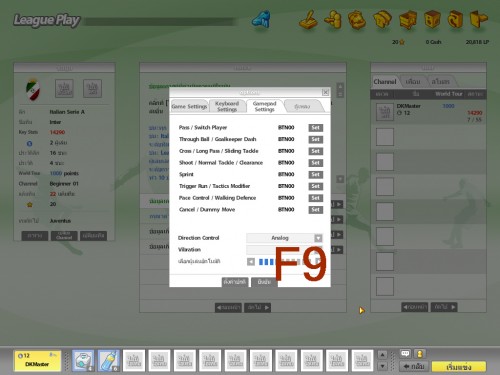
Task: Click Set for Through Ball / Goalkeeper Dash
Action: (315, 139)
